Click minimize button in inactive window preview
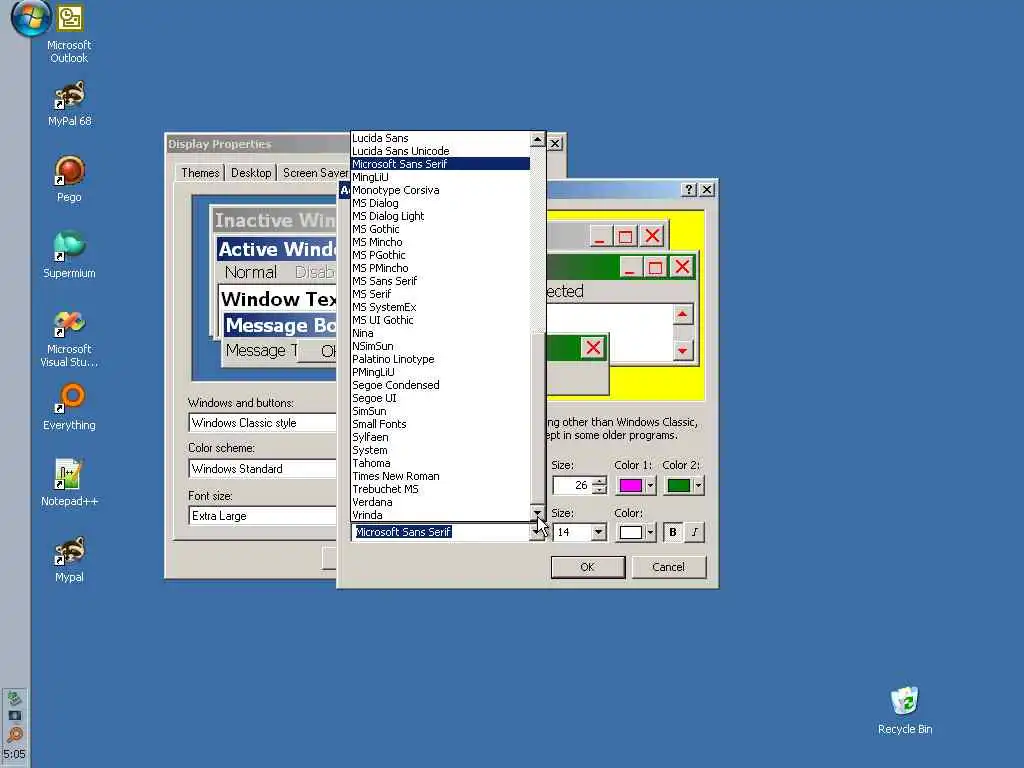 coord(601,236)
